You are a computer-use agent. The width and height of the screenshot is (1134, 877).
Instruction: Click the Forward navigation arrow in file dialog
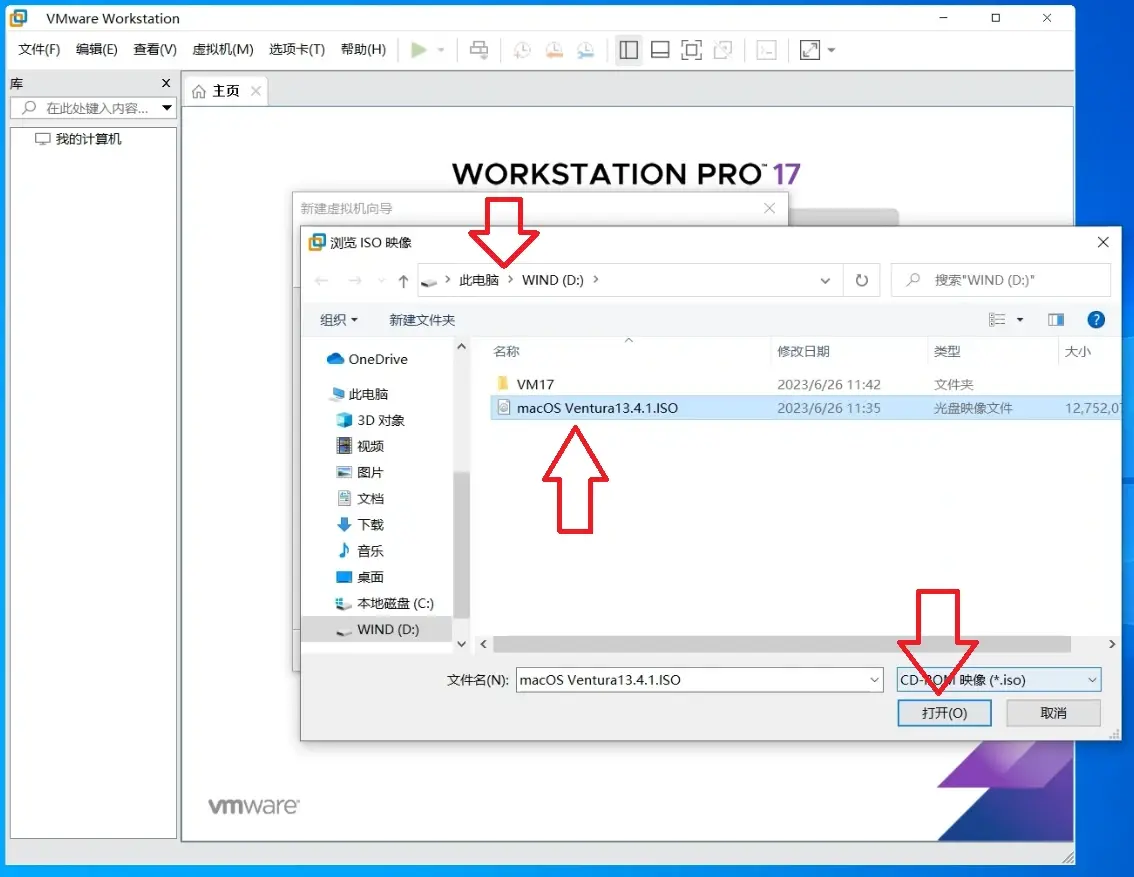click(354, 281)
